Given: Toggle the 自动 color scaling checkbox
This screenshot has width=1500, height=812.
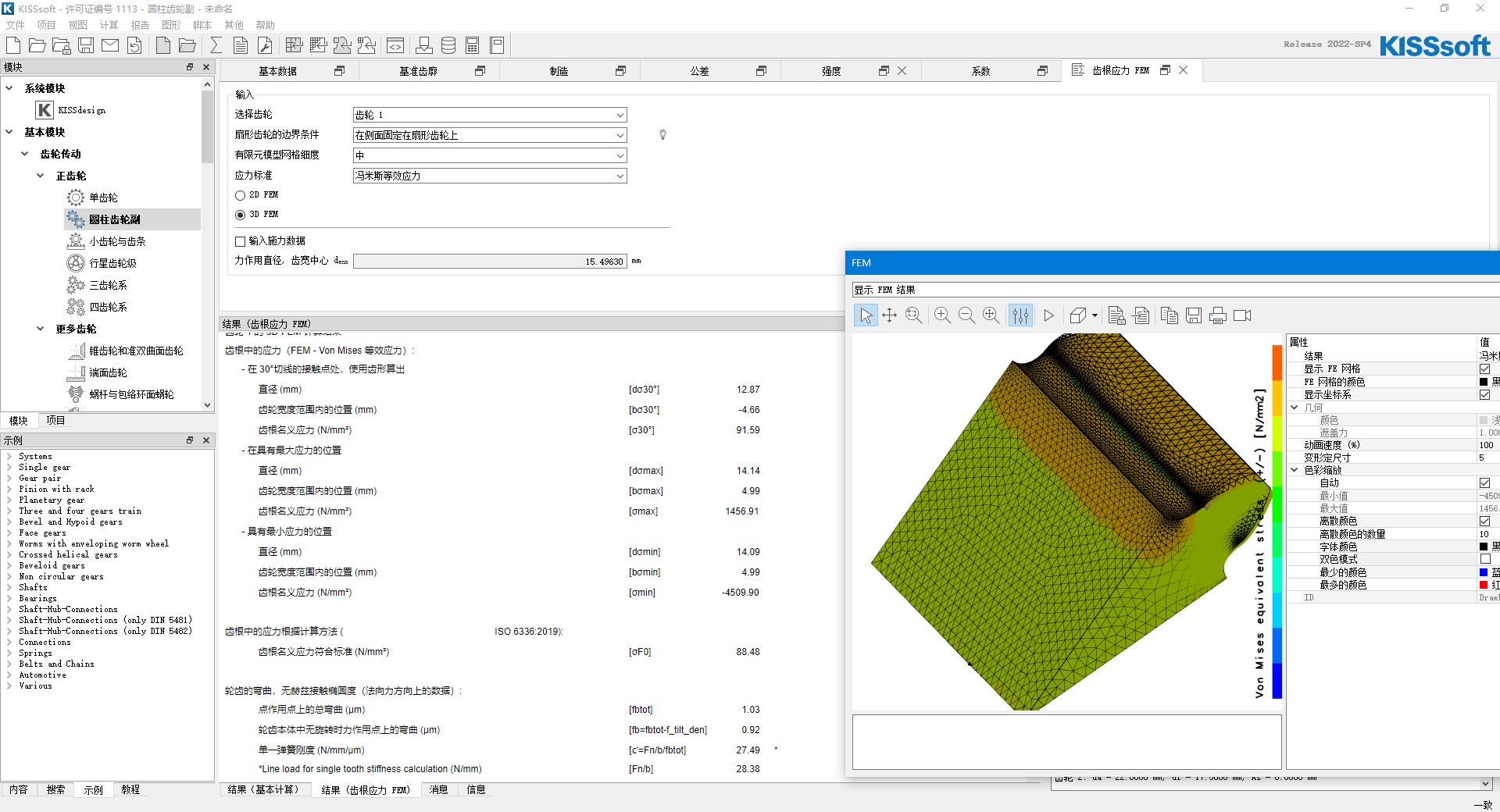Looking at the screenshot, I should point(1484,483).
